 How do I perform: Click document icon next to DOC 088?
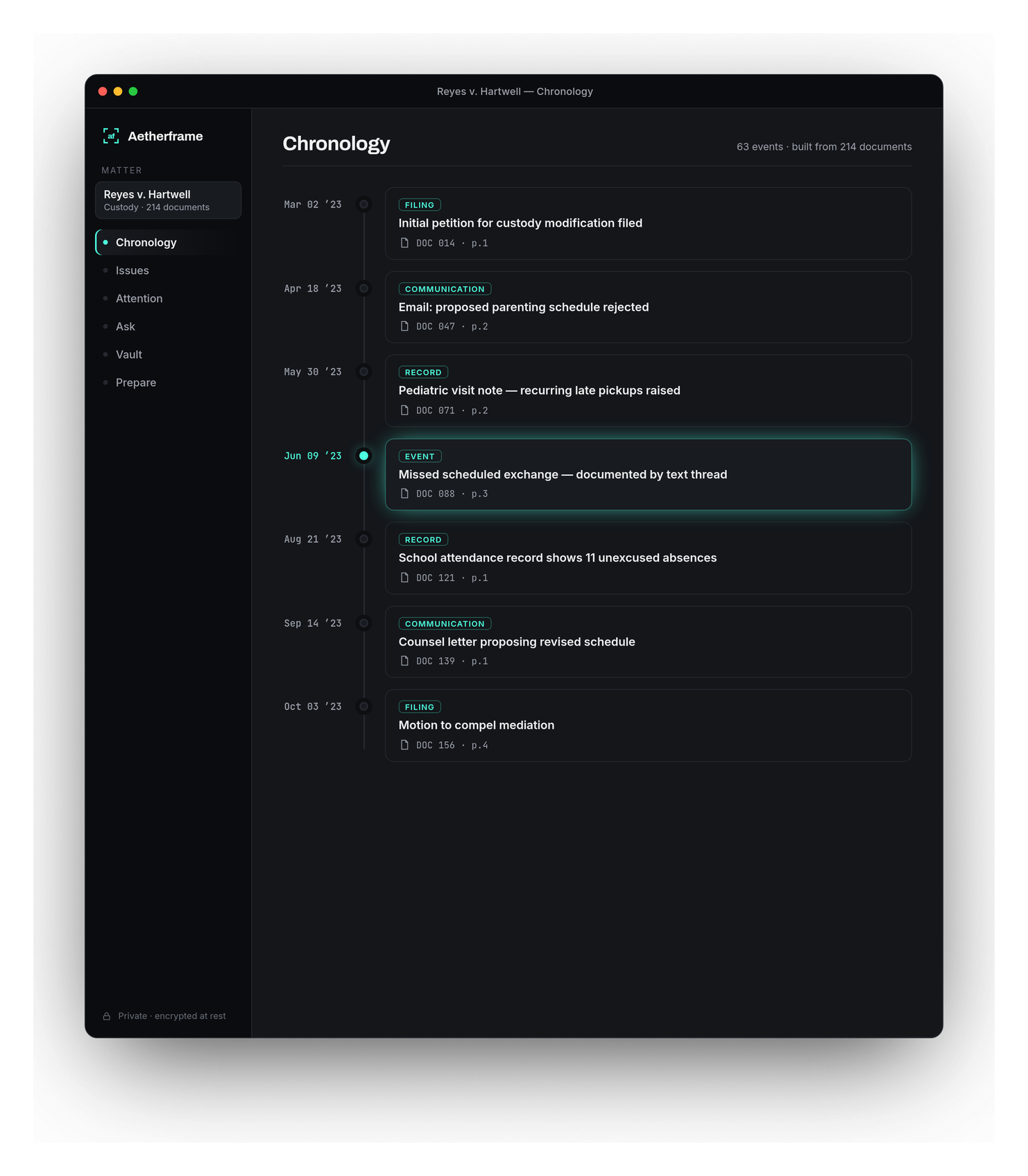[404, 493]
